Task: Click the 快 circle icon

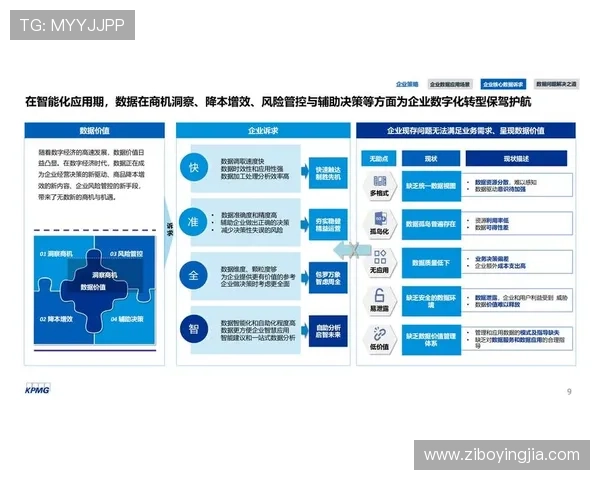Action: pos(194,167)
